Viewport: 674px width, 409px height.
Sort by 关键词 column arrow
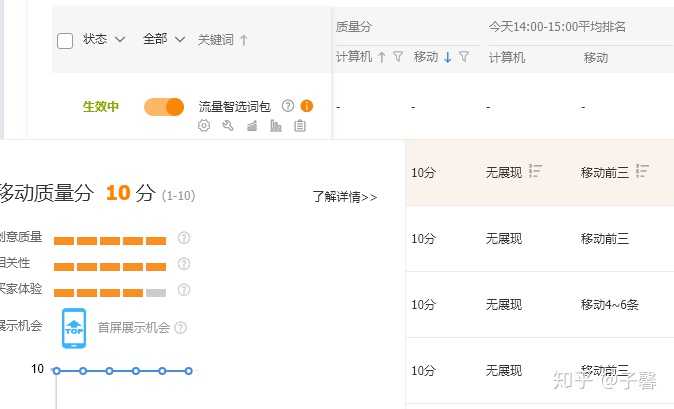coord(244,40)
